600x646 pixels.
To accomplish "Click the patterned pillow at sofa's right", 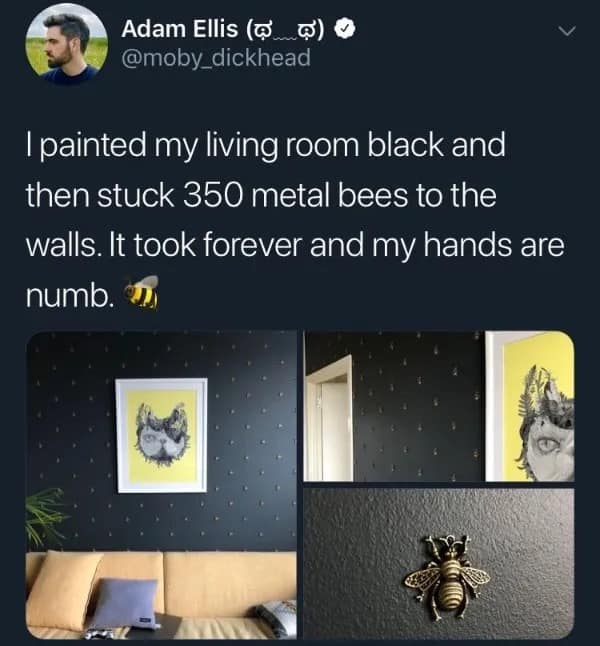I will tap(275, 618).
